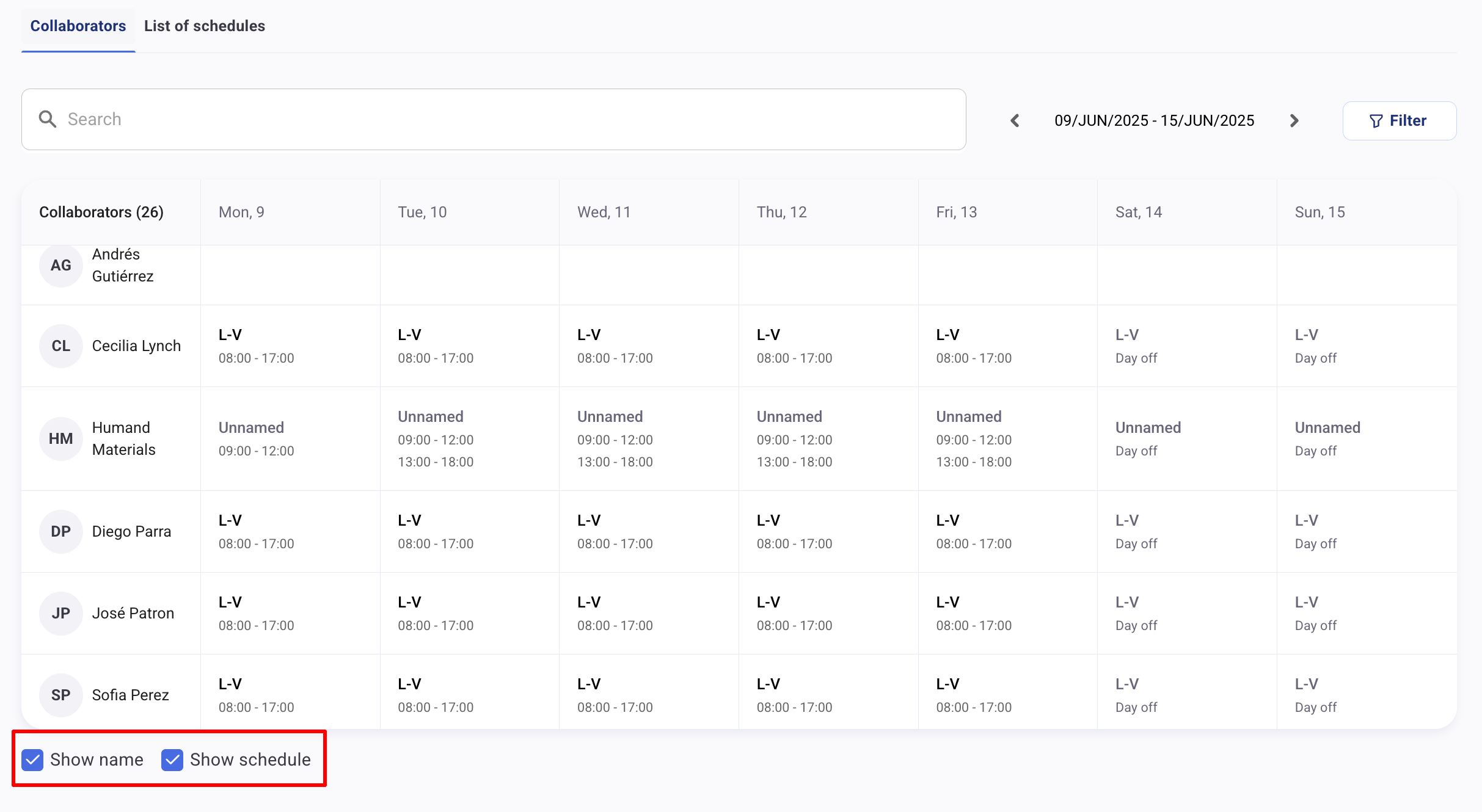Image resolution: width=1482 pixels, height=812 pixels.
Task: Open Cecilia Lynch's Monday L-V schedule cell
Action: 290,346
